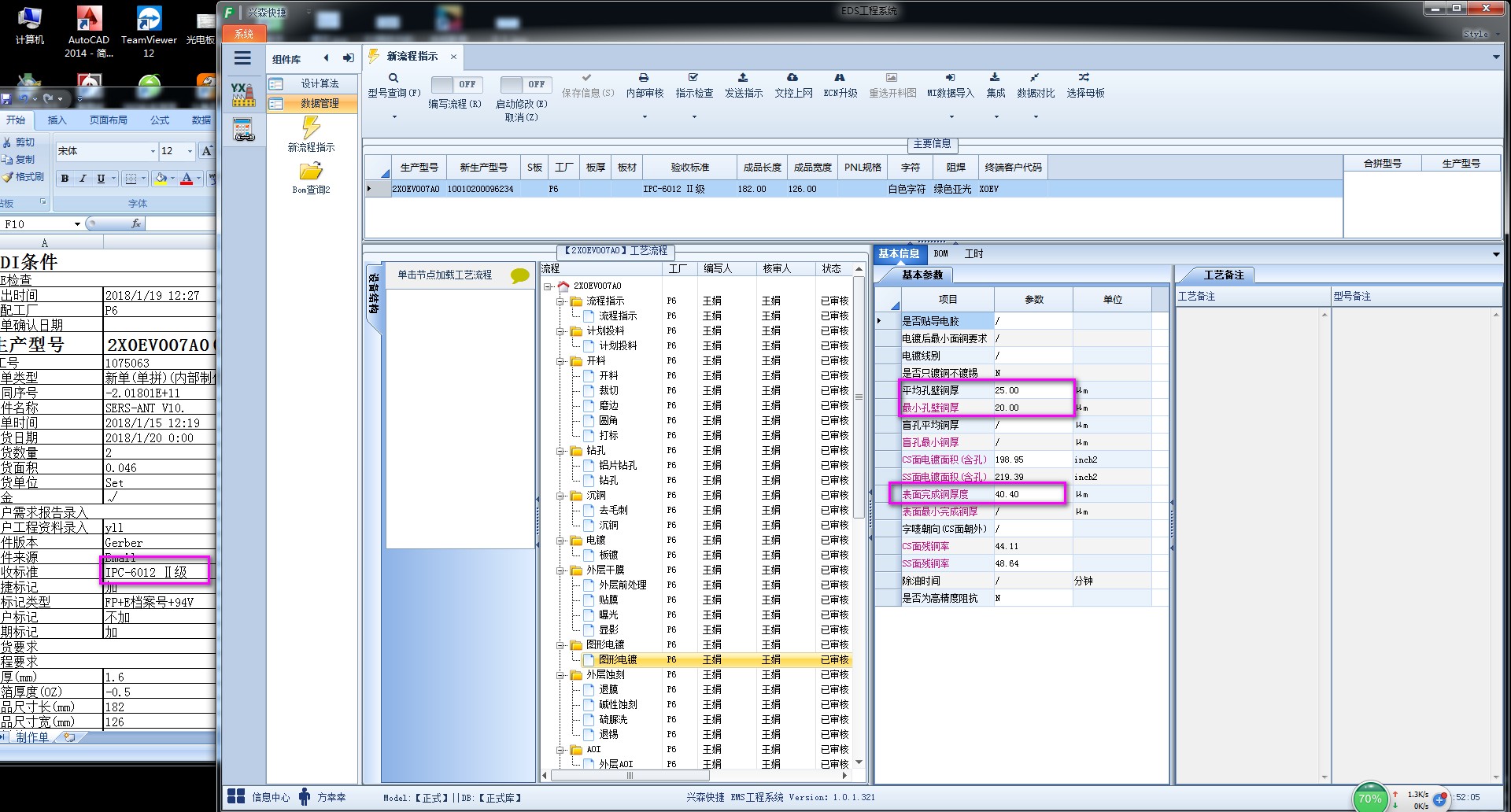This screenshot has height=812, width=1511.
Task: Open the font name dropdown in Excel
Action: [x=153, y=151]
